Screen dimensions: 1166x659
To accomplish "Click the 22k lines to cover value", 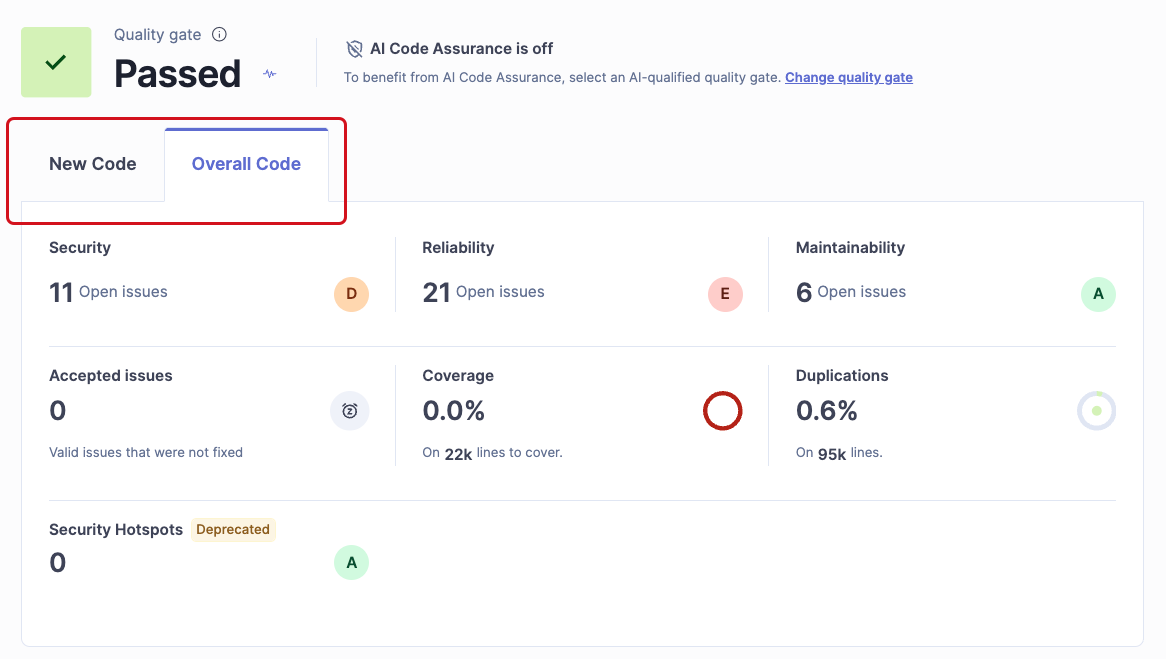I will coord(458,454).
